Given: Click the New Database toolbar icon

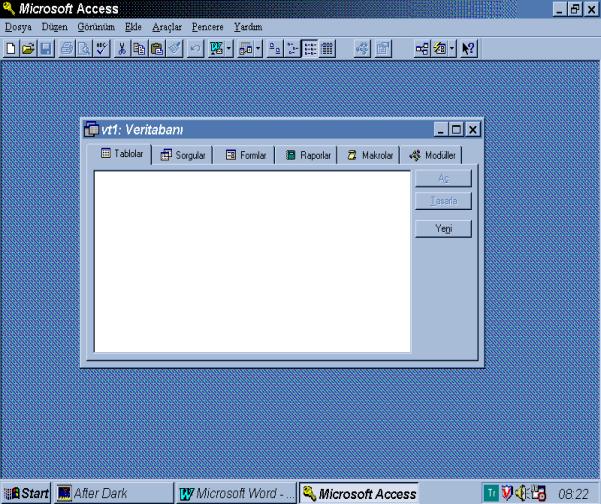Looking at the screenshot, I should [11, 47].
